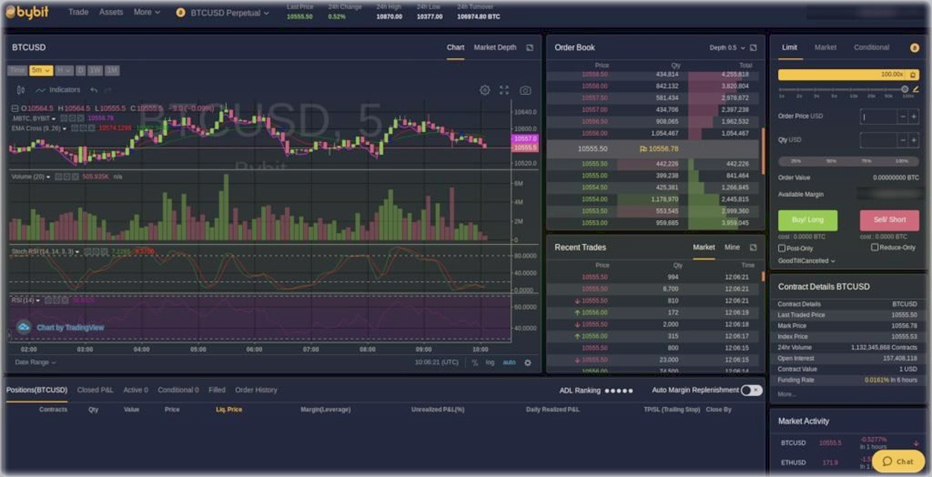
Task: Open the GoodTillCancelled dropdown
Action: point(807,261)
